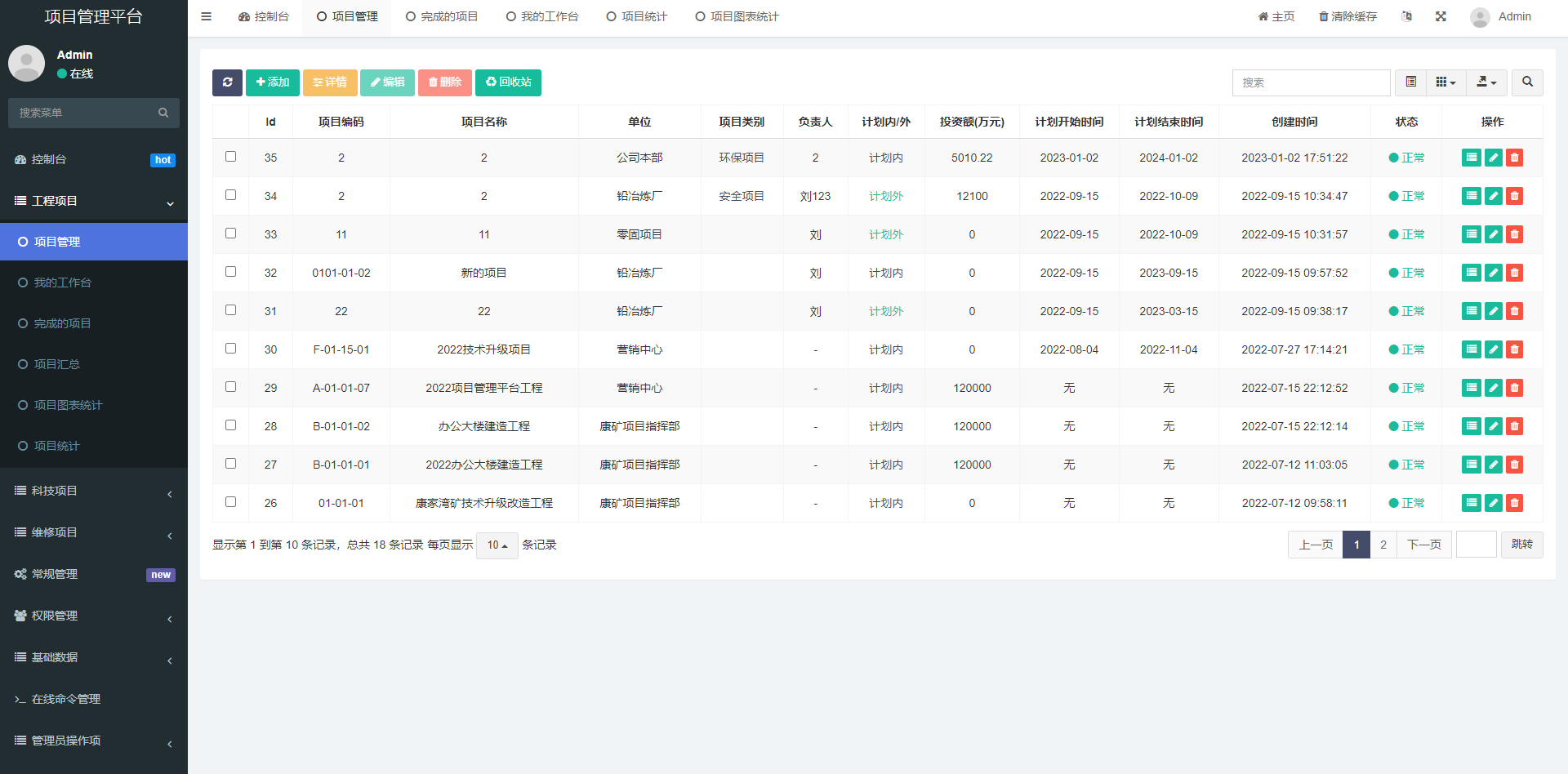Go to pagination page 2

coord(1383,545)
